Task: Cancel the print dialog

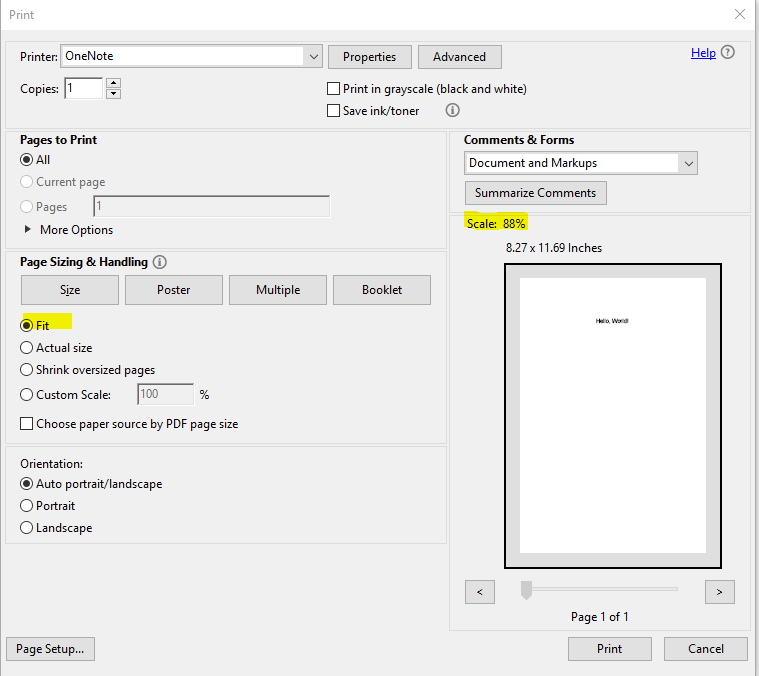Action: (x=706, y=649)
